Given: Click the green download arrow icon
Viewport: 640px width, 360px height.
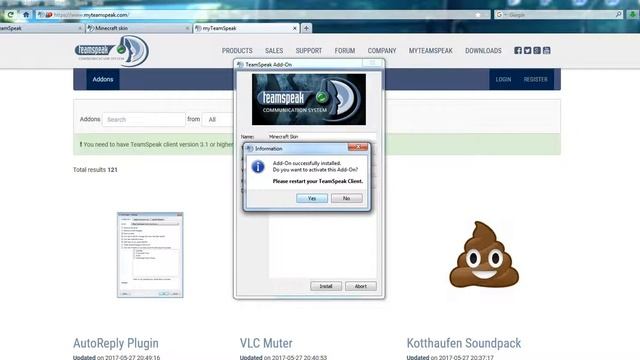Looking at the screenshot, I should click(632, 14).
